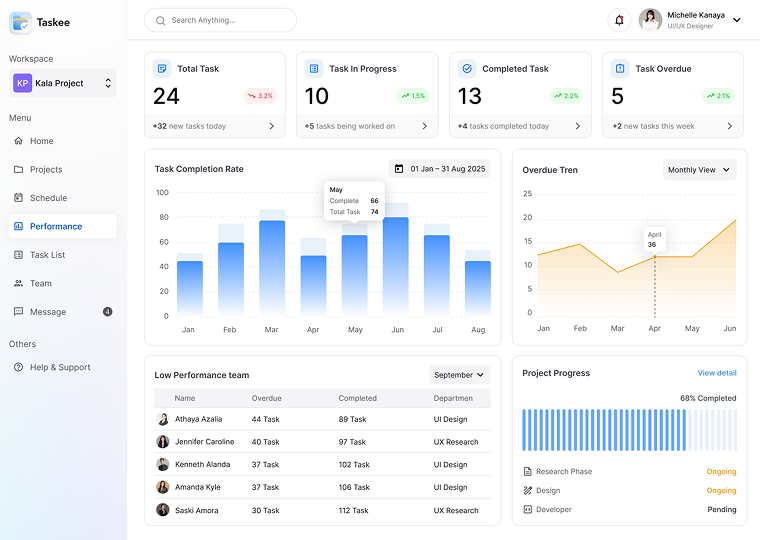This screenshot has width=760, height=540.
Task: Open Help & Support
Action: [x=63, y=367]
